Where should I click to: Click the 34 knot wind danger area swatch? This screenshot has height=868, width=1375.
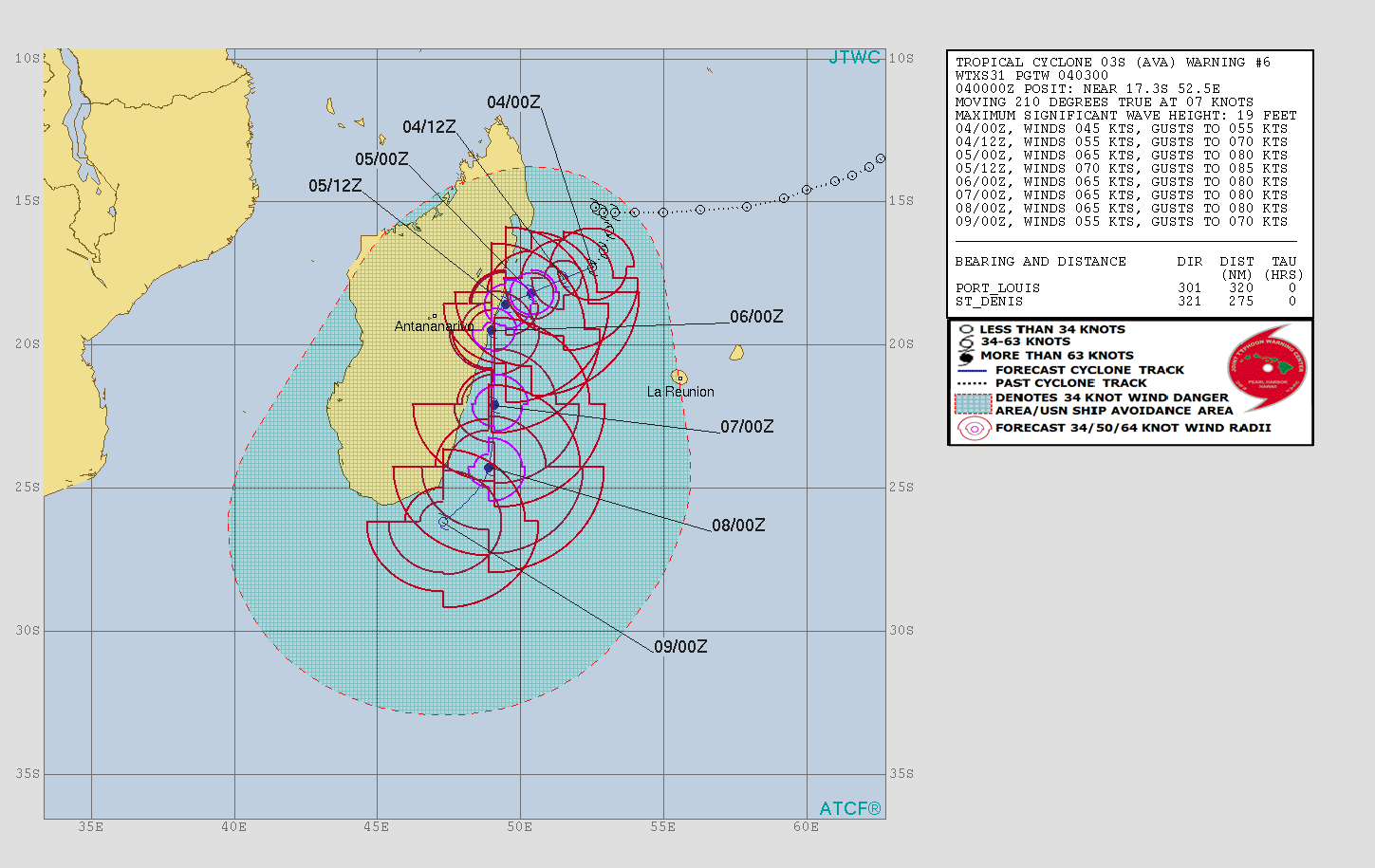pos(973,404)
